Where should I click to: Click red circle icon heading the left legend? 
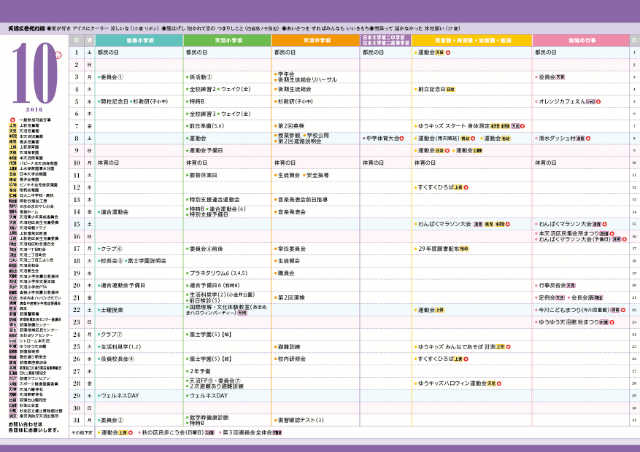click(x=12, y=120)
